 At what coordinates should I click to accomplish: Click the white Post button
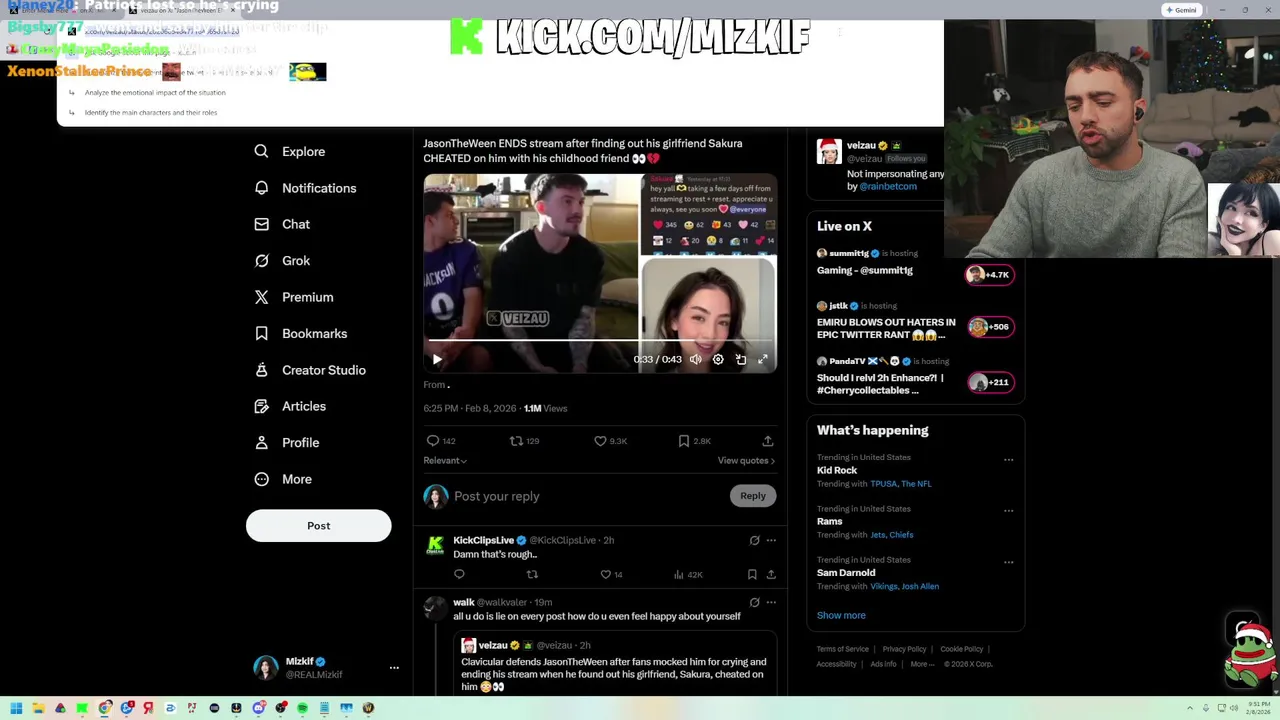318,526
